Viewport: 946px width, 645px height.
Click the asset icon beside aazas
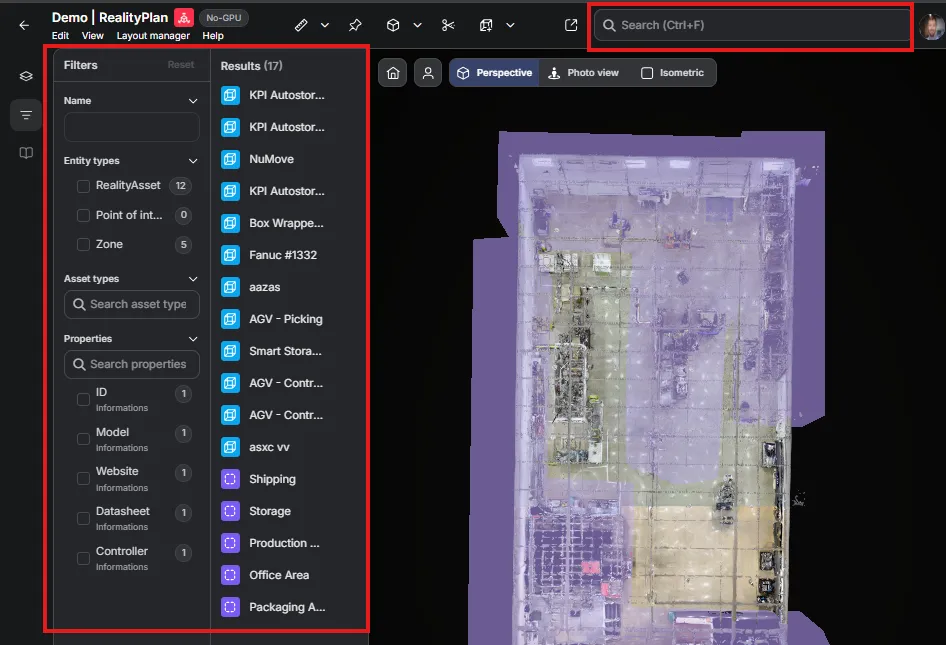pyautogui.click(x=230, y=287)
